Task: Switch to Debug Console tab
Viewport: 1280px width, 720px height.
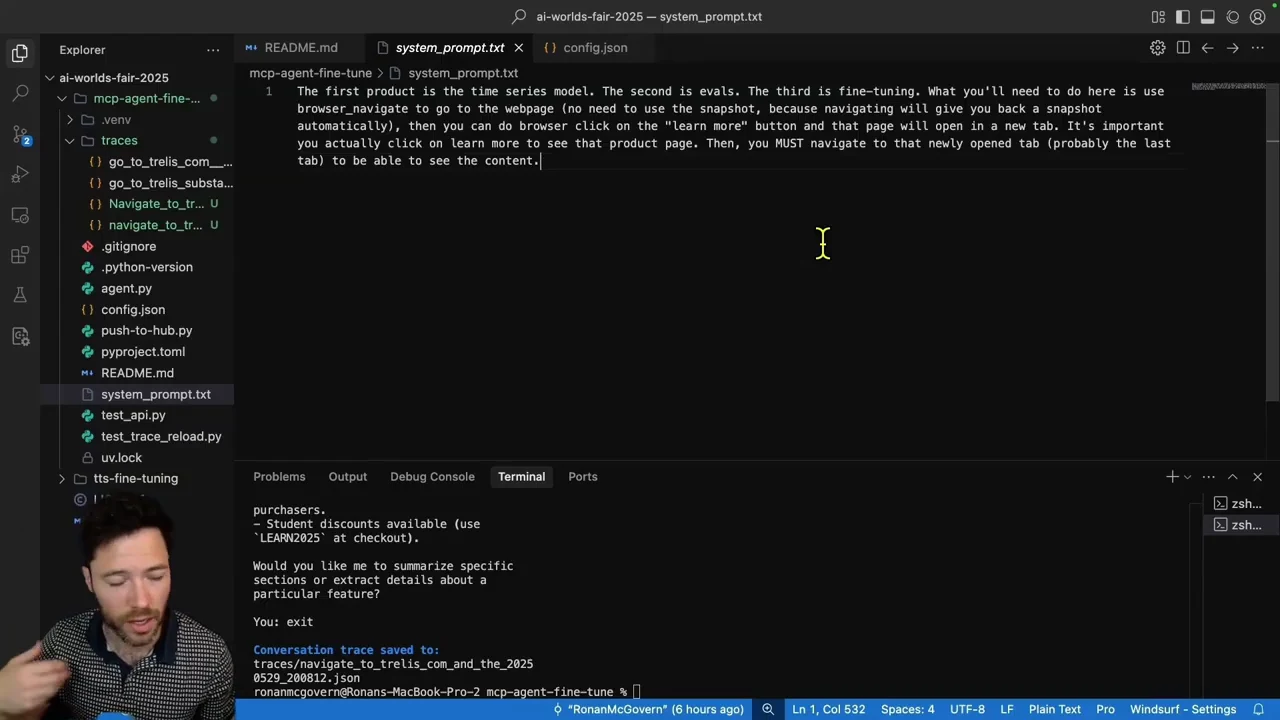Action: 432,477
